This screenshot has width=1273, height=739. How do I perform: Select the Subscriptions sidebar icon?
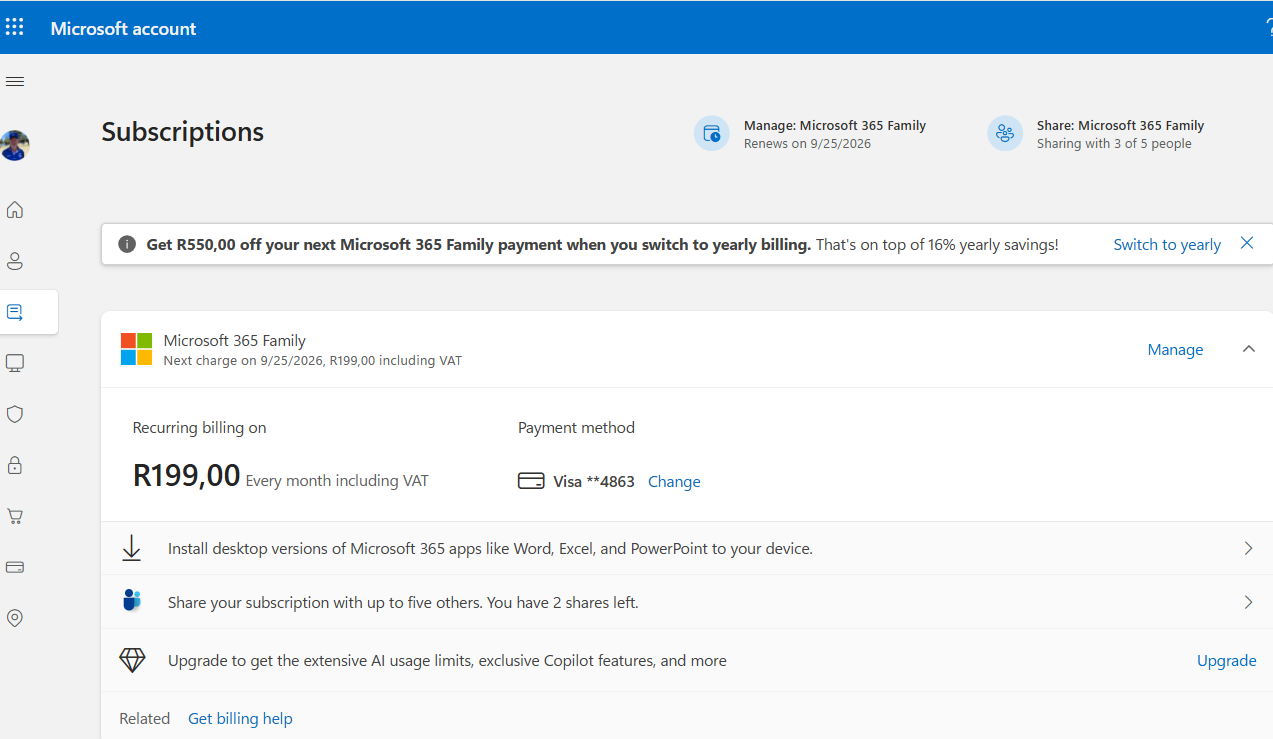[15, 312]
